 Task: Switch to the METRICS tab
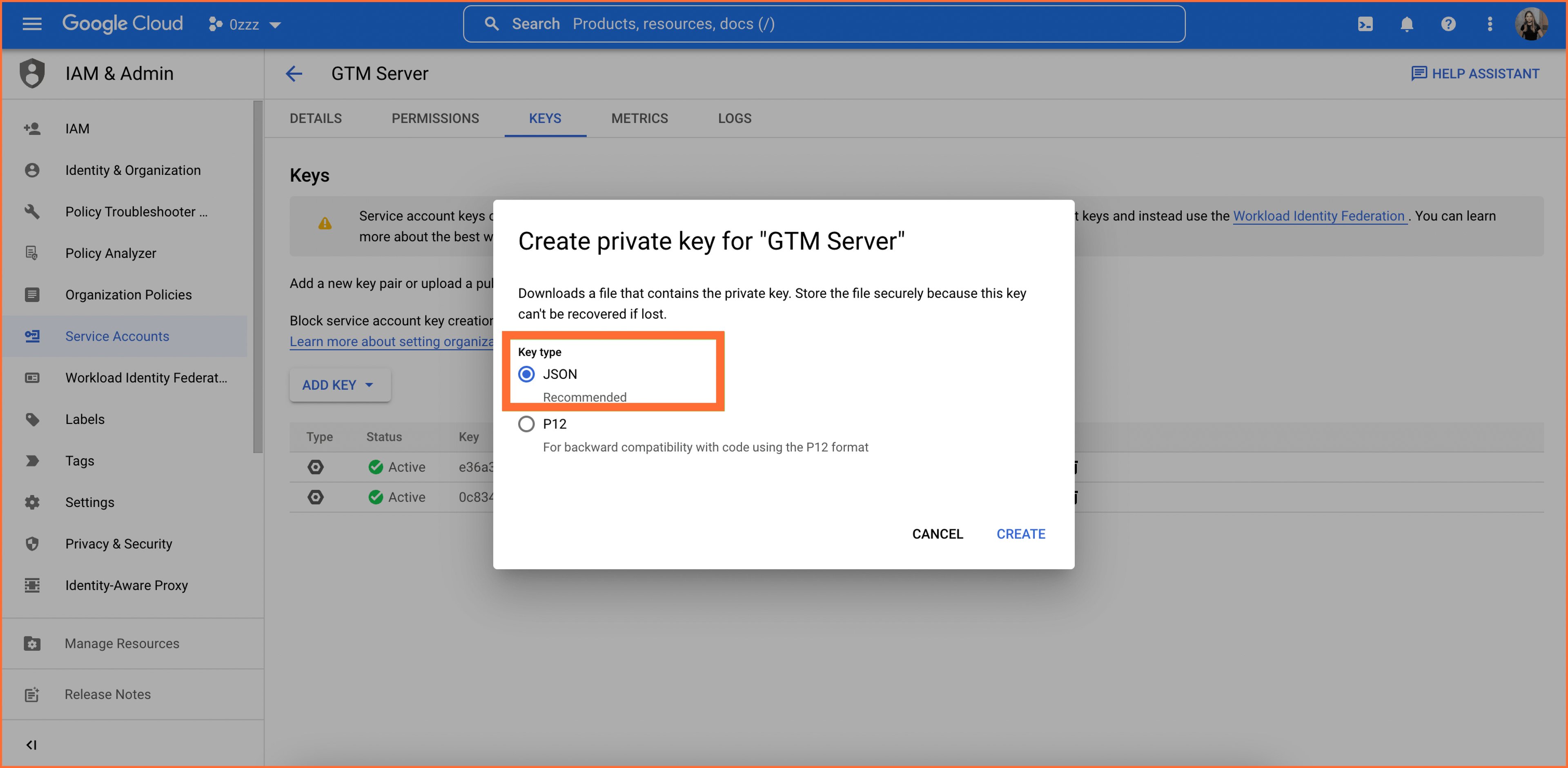tap(639, 118)
